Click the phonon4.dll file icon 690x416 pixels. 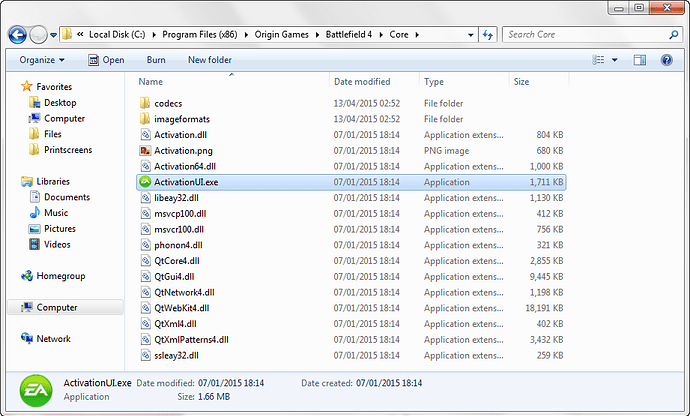(x=145, y=245)
